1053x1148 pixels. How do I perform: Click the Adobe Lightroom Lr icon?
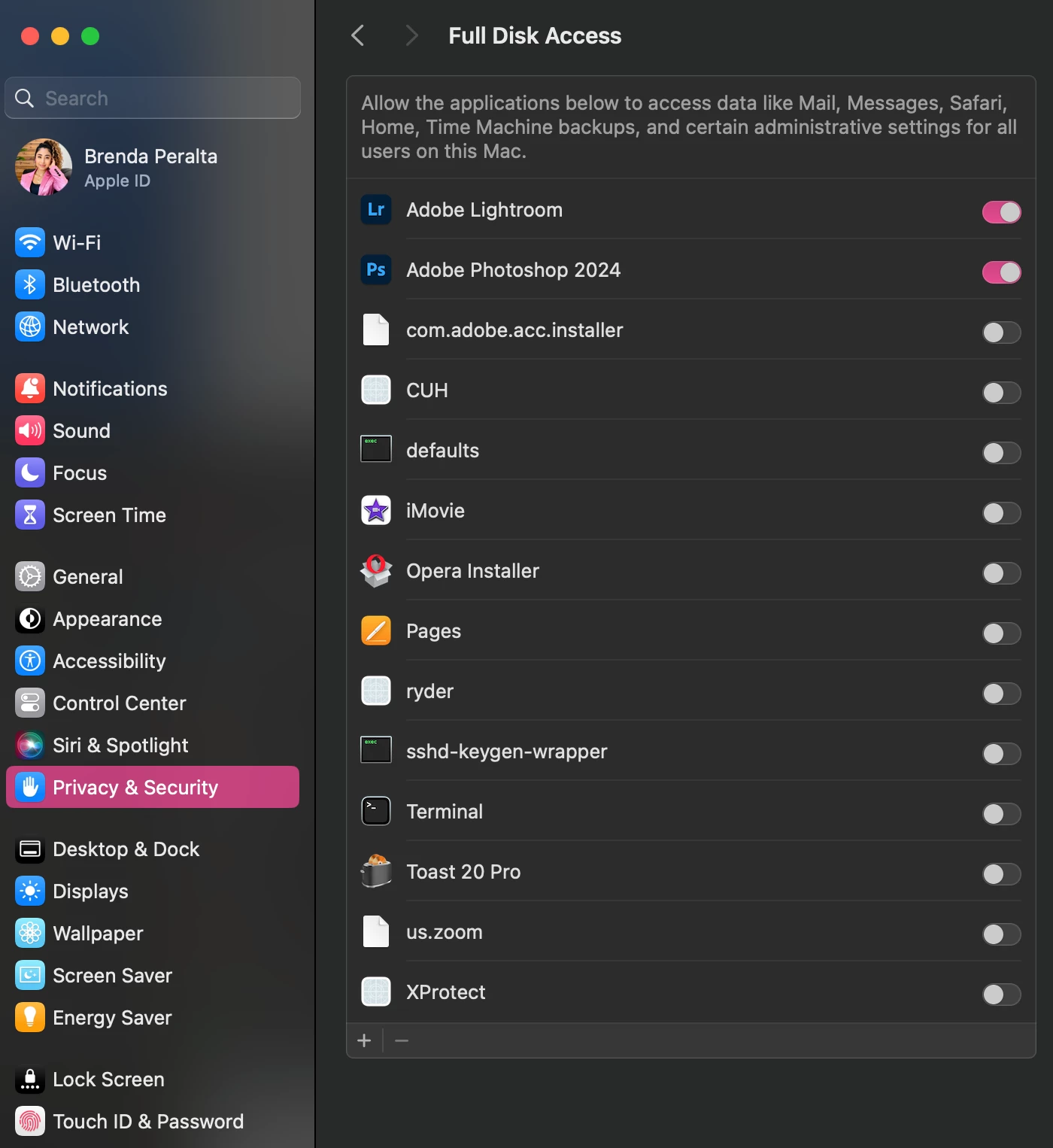pyautogui.click(x=376, y=209)
